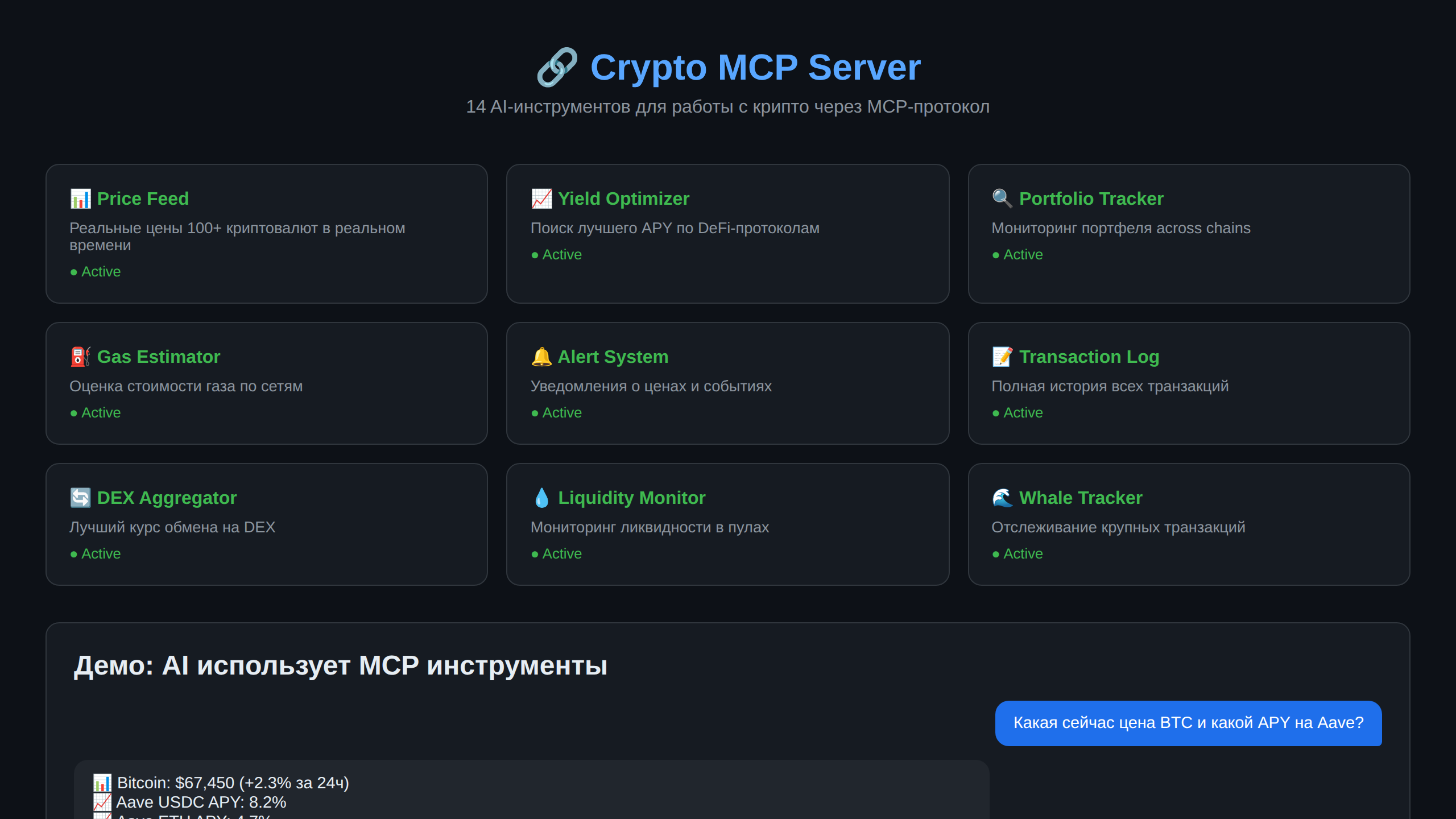The width and height of the screenshot is (1456, 819).
Task: Click the chain link icon beside the title
Action: [x=557, y=67]
